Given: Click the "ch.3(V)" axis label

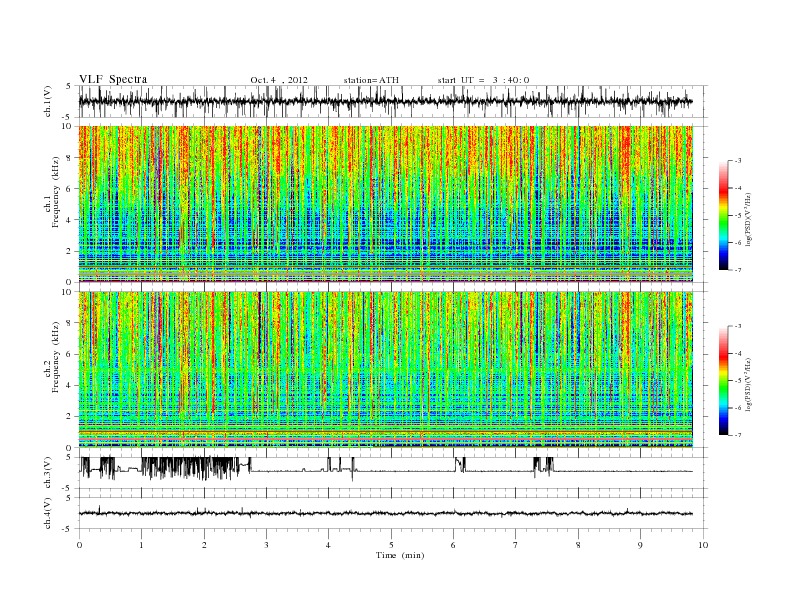Looking at the screenshot, I should 48,473.
